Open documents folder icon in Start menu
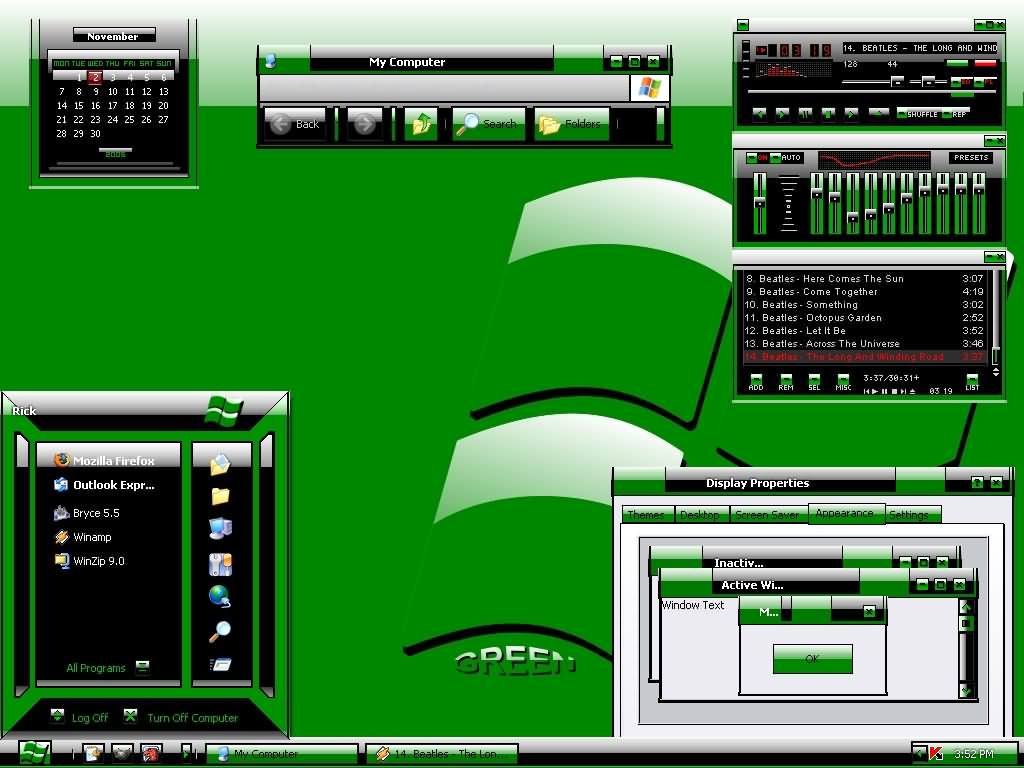This screenshot has width=1024, height=768. (x=221, y=464)
